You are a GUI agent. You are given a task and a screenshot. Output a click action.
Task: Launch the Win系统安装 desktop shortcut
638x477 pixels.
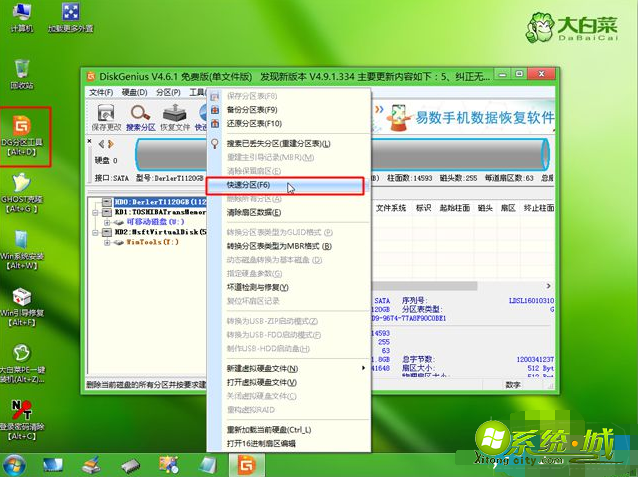(22, 250)
